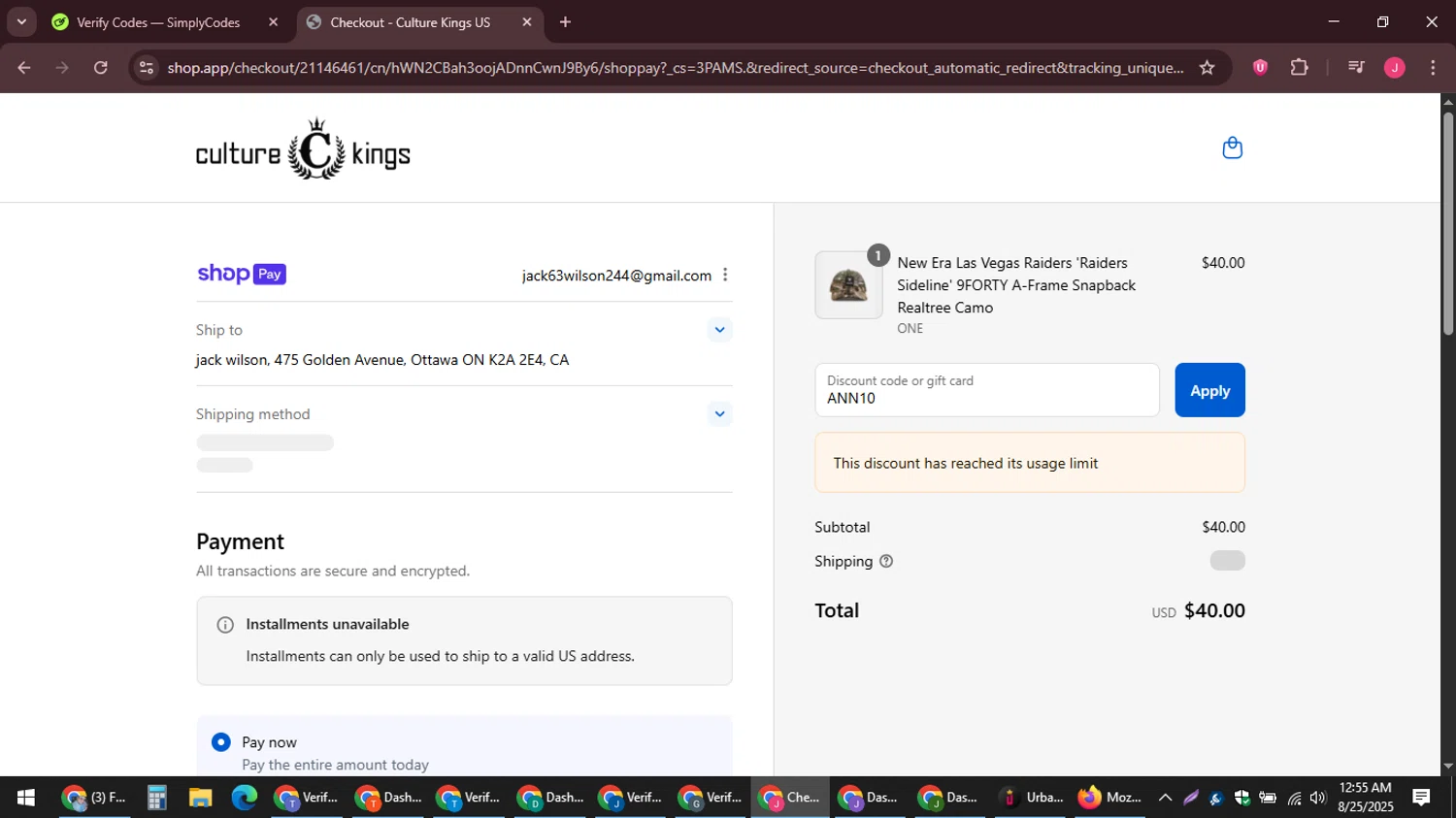Select the Pay now radio option
The image size is (1456, 818).
point(221,742)
